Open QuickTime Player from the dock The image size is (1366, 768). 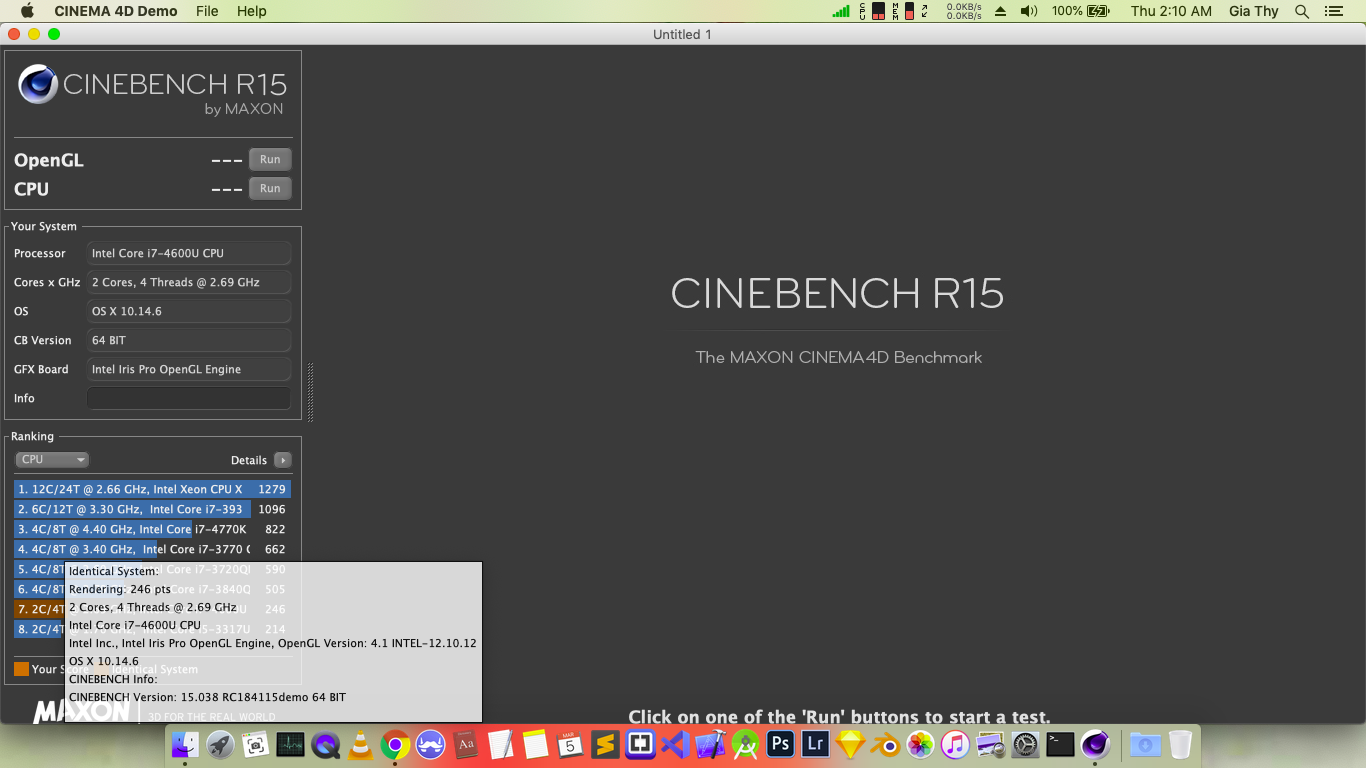325,744
